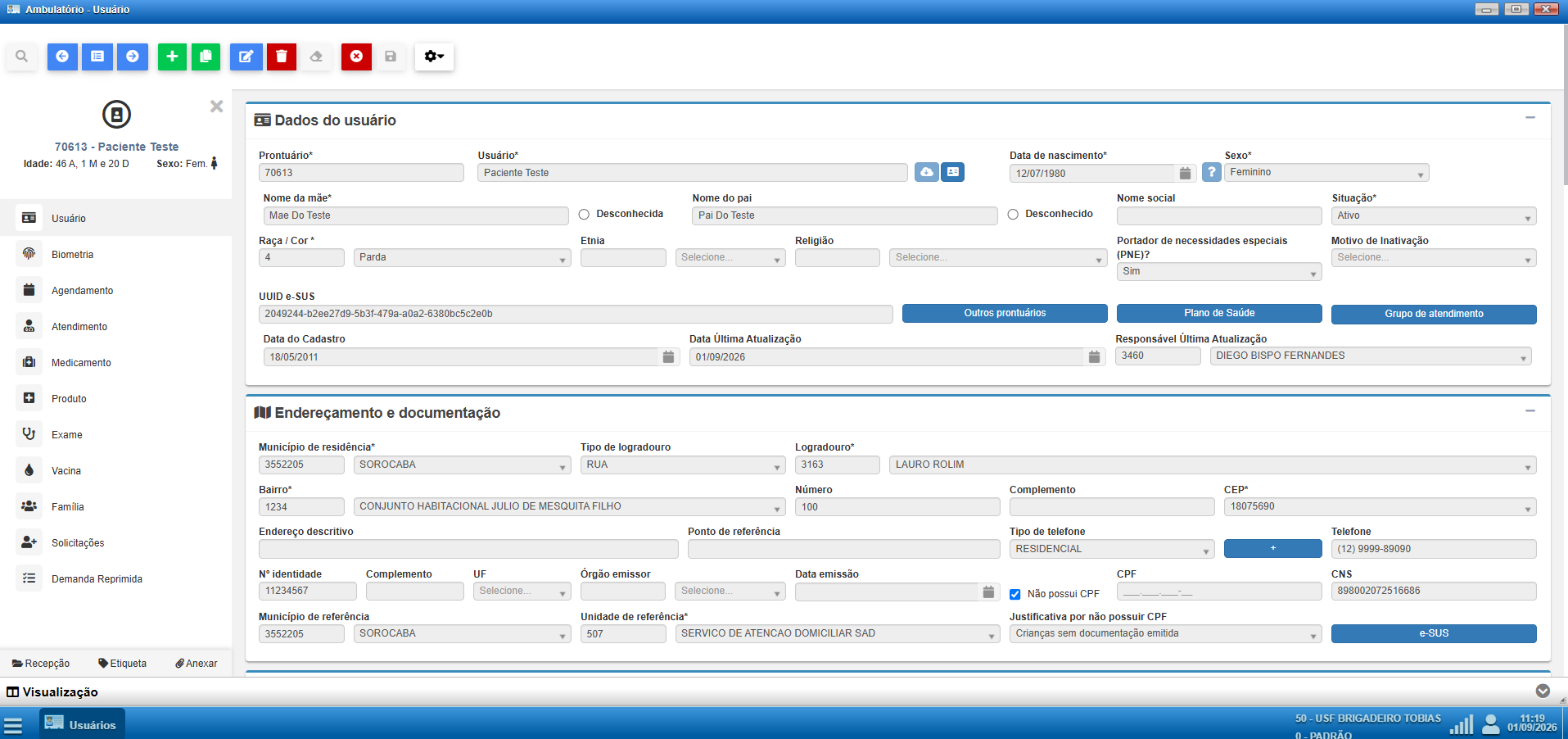
Task: Close the patient summary panel X
Action: [x=217, y=107]
